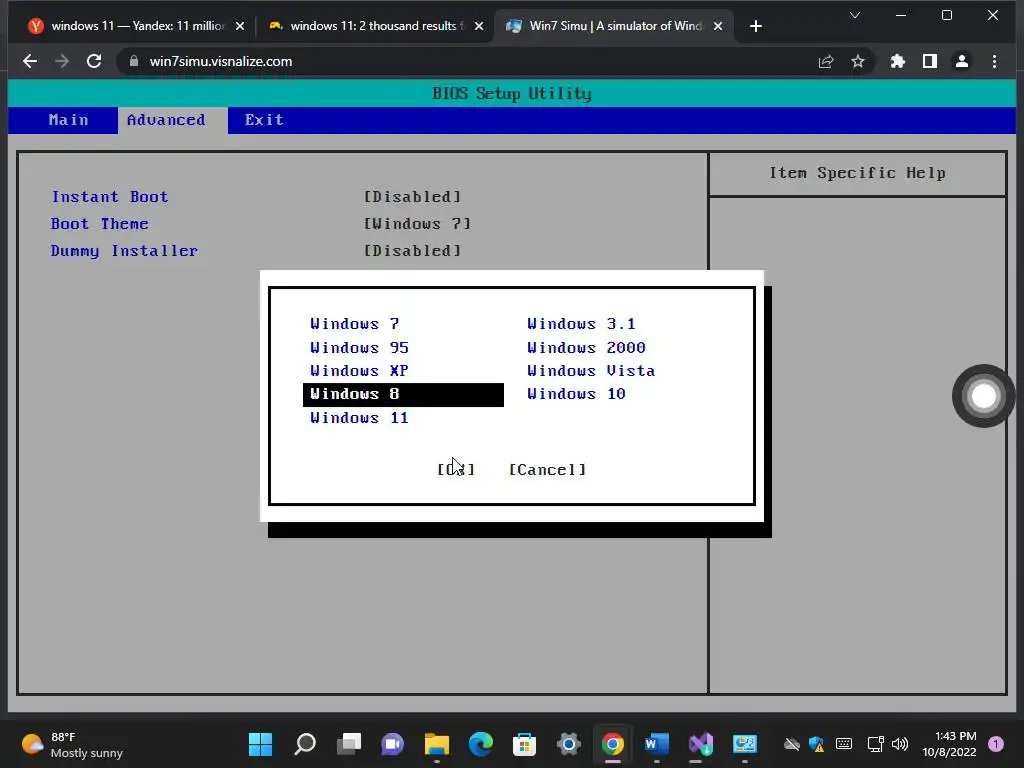Switch to Chrome on the taskbar

point(613,744)
